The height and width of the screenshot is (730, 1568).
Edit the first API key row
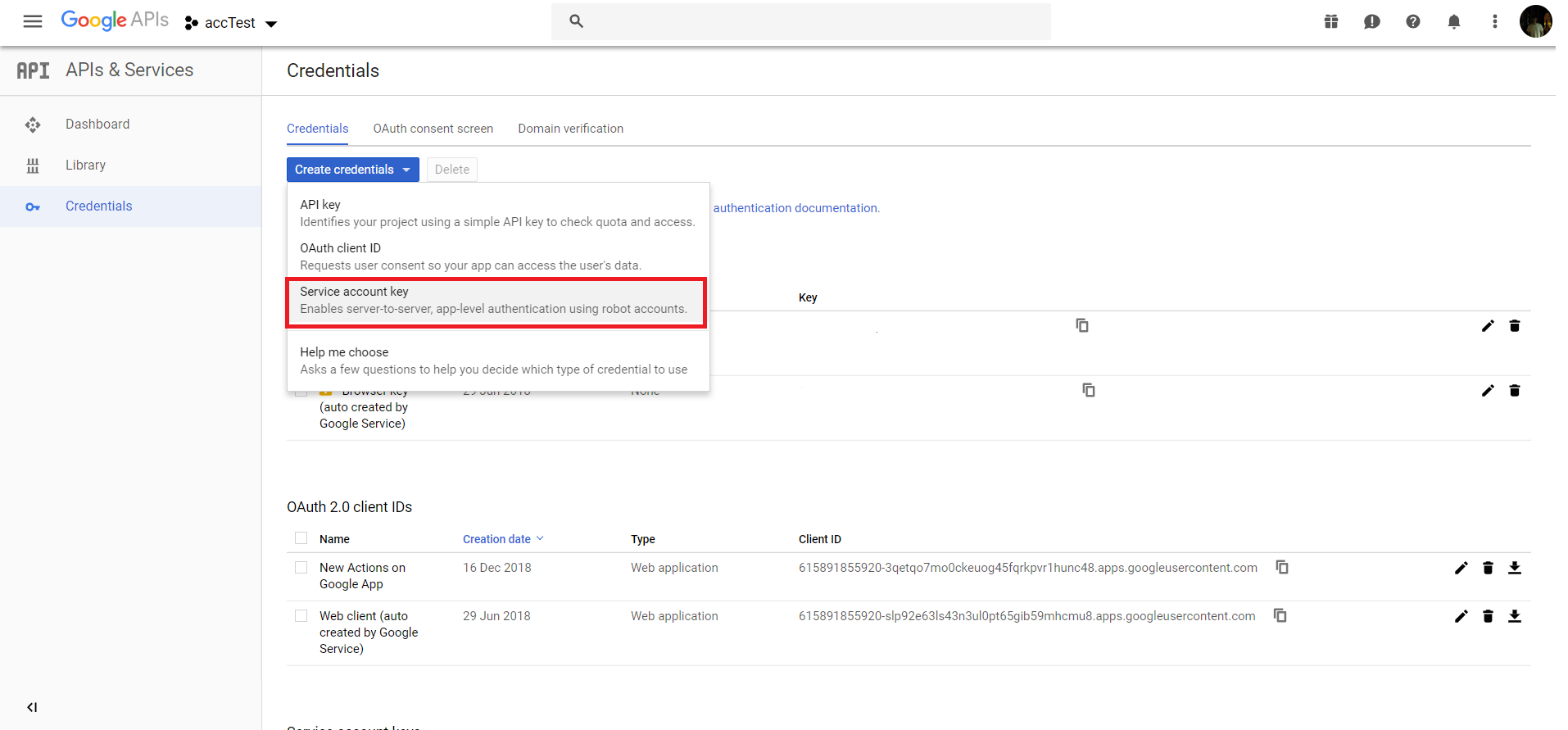click(x=1488, y=326)
